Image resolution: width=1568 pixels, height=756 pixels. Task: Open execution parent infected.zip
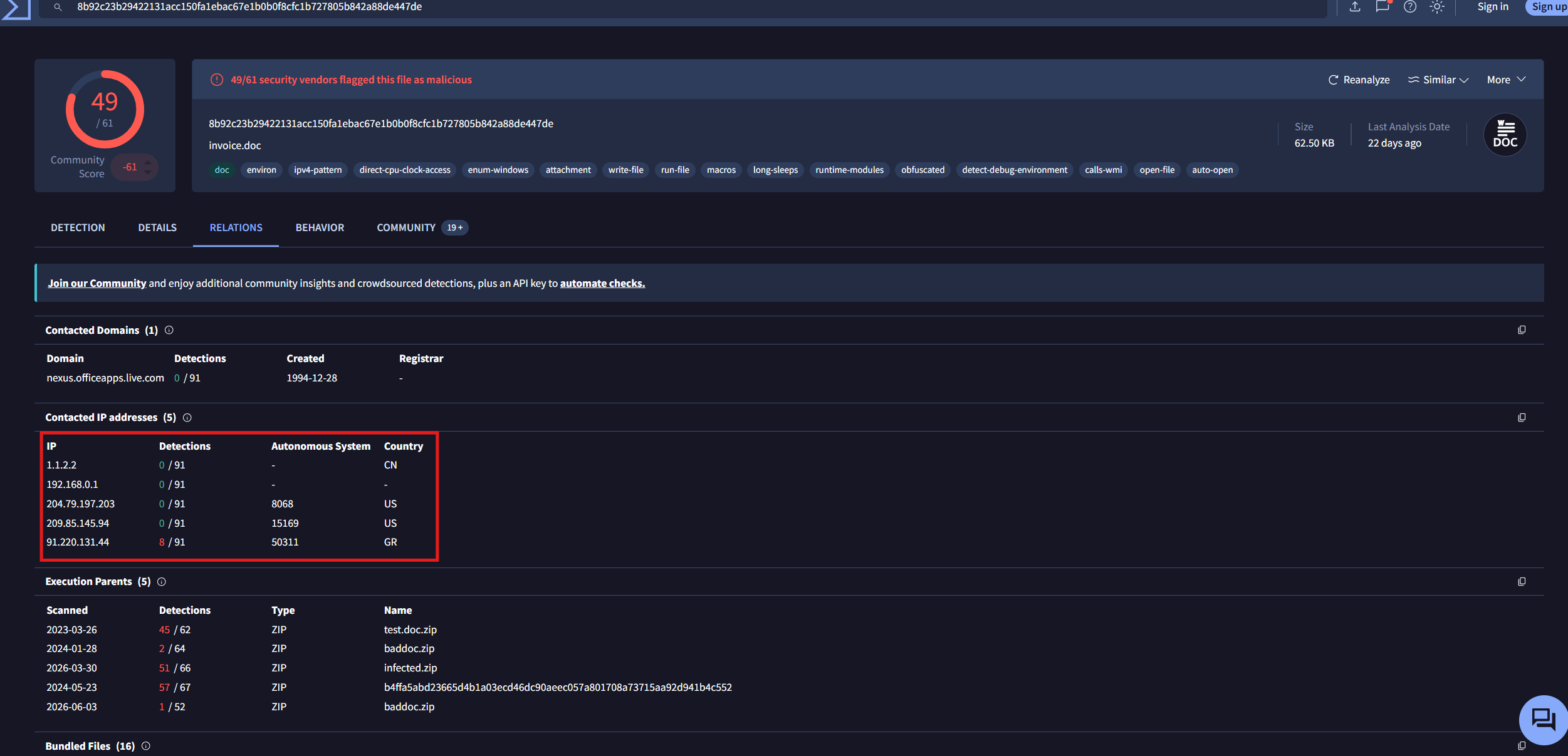coord(410,668)
